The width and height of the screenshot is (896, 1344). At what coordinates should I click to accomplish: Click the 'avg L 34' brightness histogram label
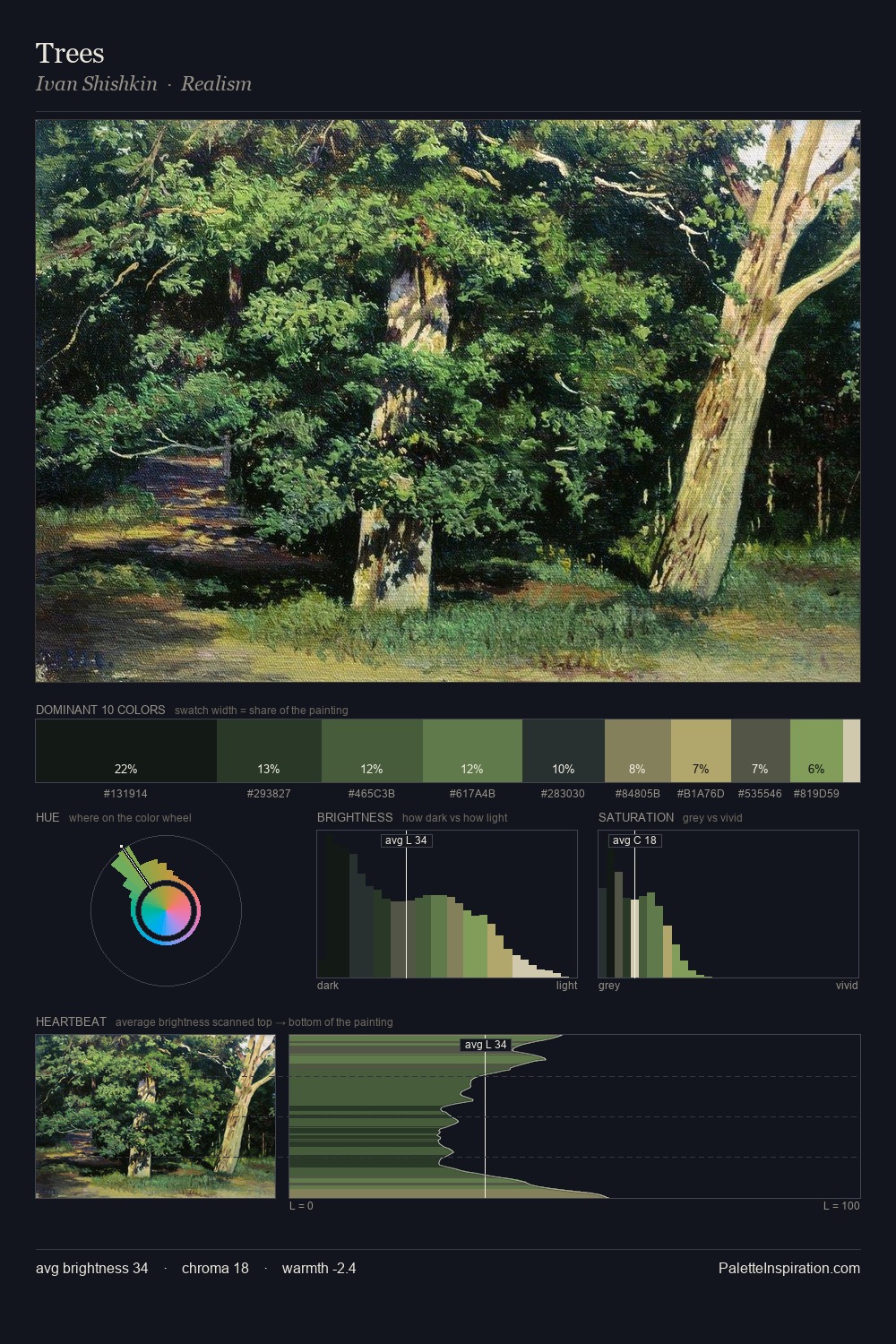pos(406,840)
